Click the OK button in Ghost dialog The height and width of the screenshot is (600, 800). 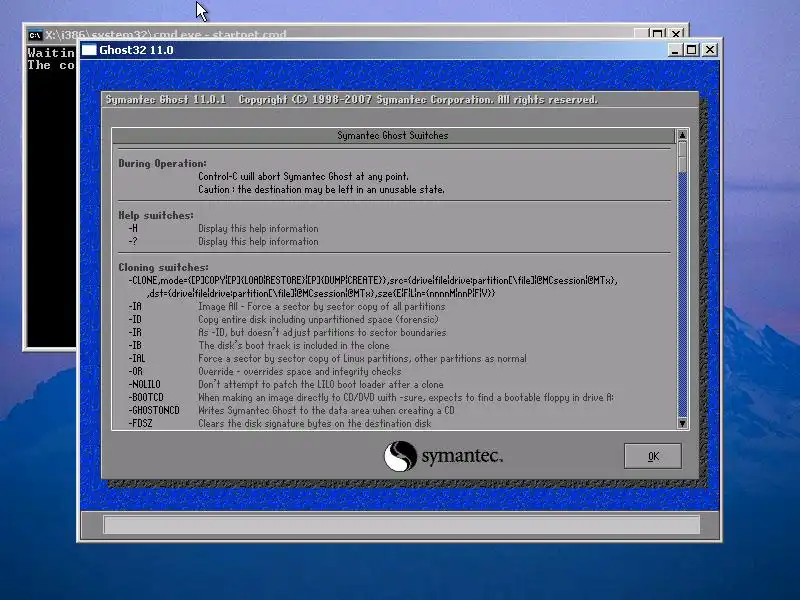click(x=653, y=456)
